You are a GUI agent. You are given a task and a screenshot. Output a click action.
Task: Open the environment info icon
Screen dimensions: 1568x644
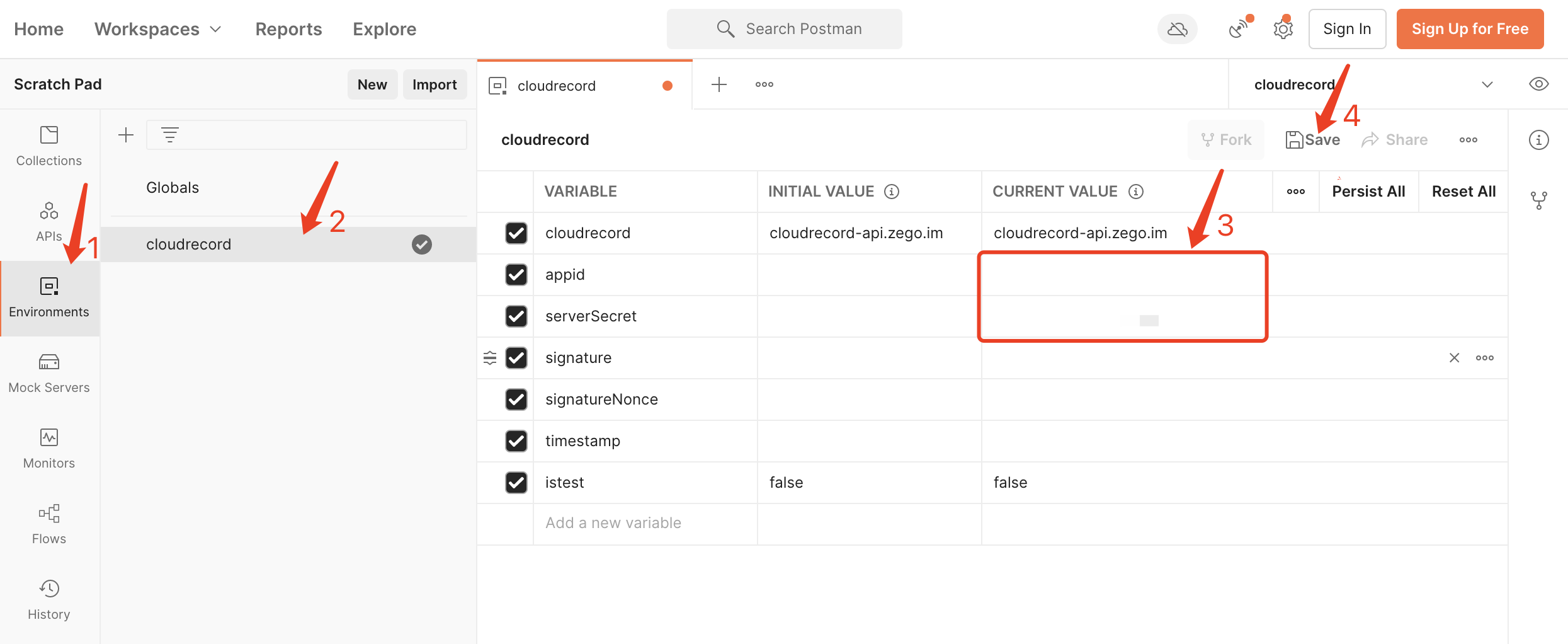click(1539, 140)
